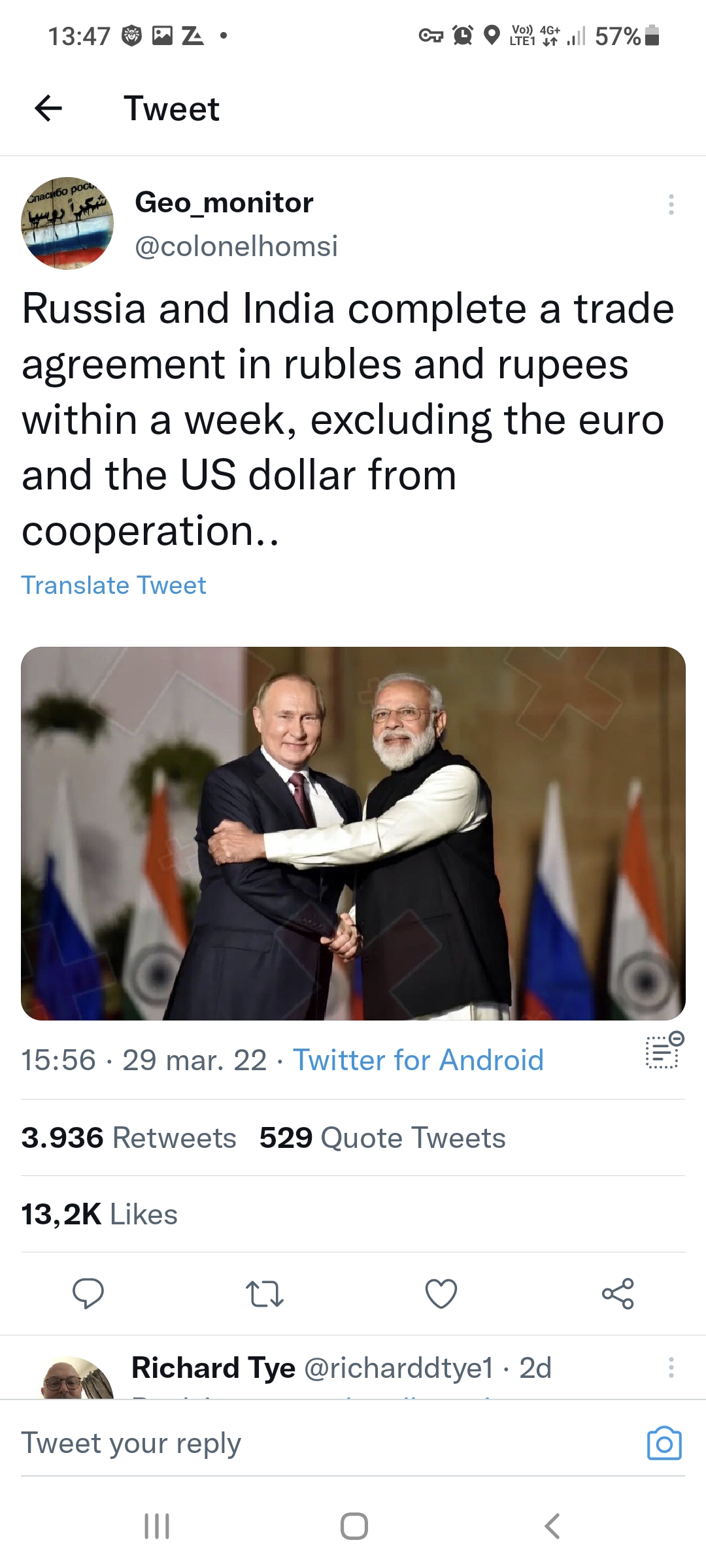Like the tweet with heart icon
Viewport: 706px width, 1568px height.
(441, 1294)
